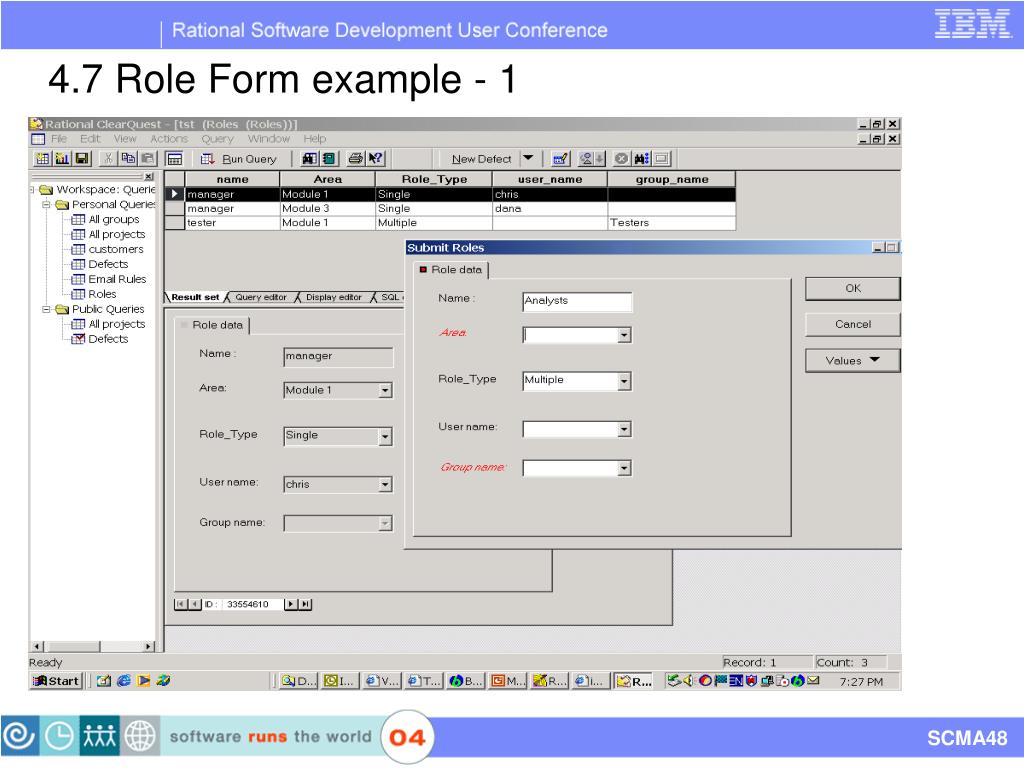The height and width of the screenshot is (768, 1024).
Task: Click the form view toolbar icon
Action: (x=174, y=159)
